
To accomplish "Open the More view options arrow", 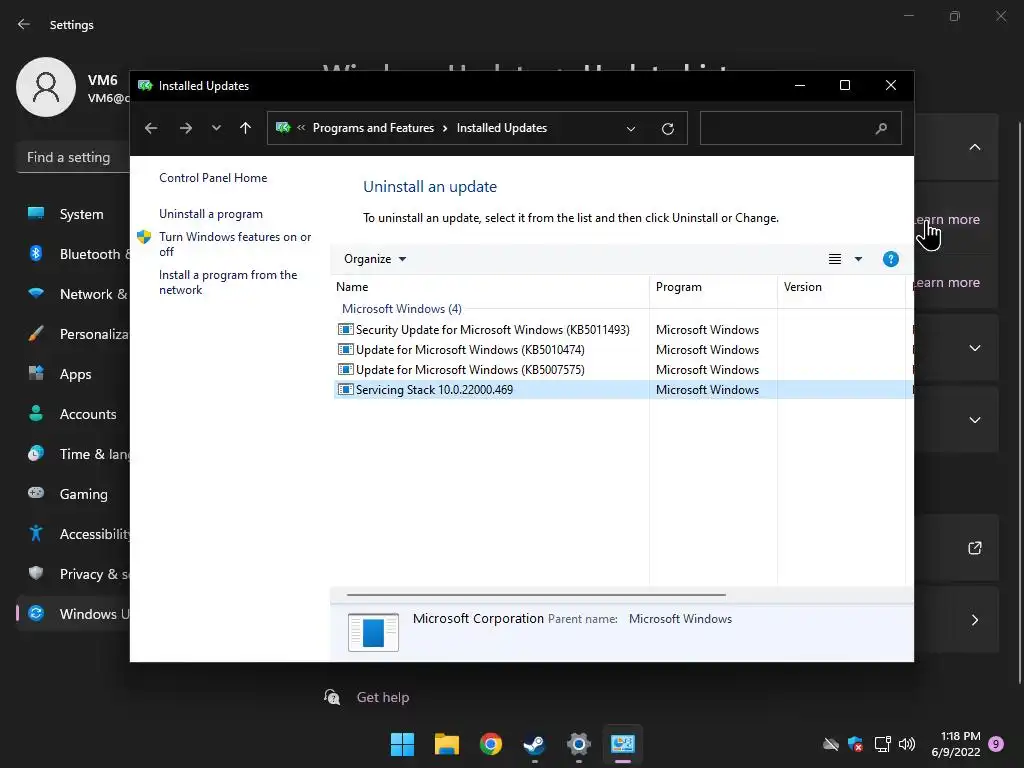I will pos(858,259).
